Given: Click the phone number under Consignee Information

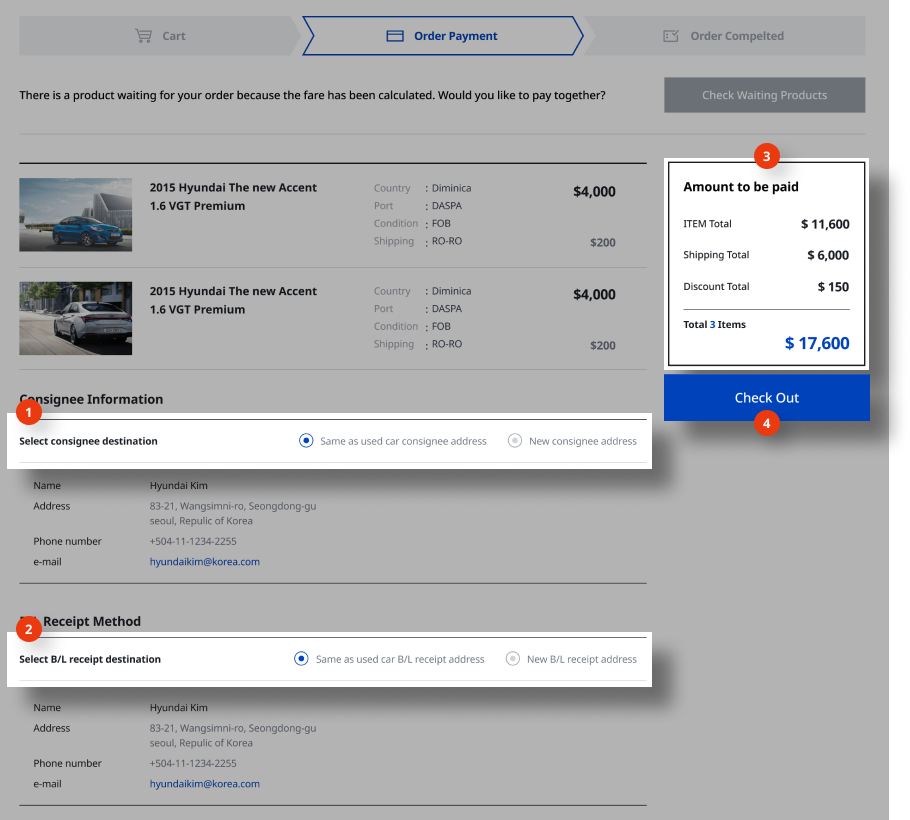Looking at the screenshot, I should (x=193, y=541).
